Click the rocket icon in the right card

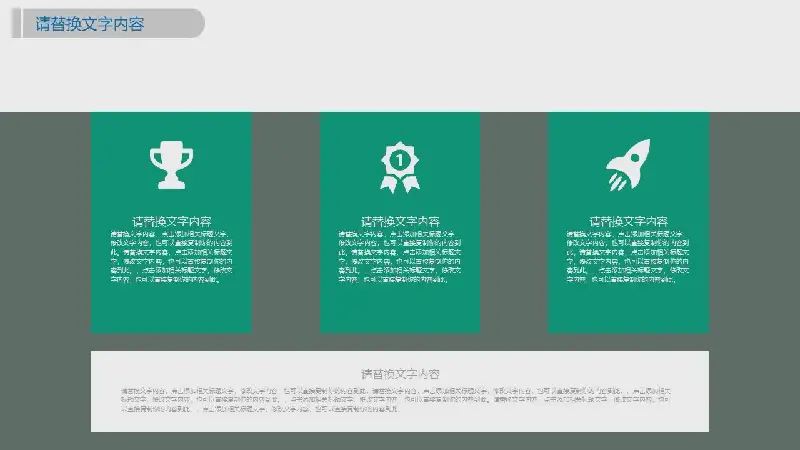pyautogui.click(x=629, y=165)
